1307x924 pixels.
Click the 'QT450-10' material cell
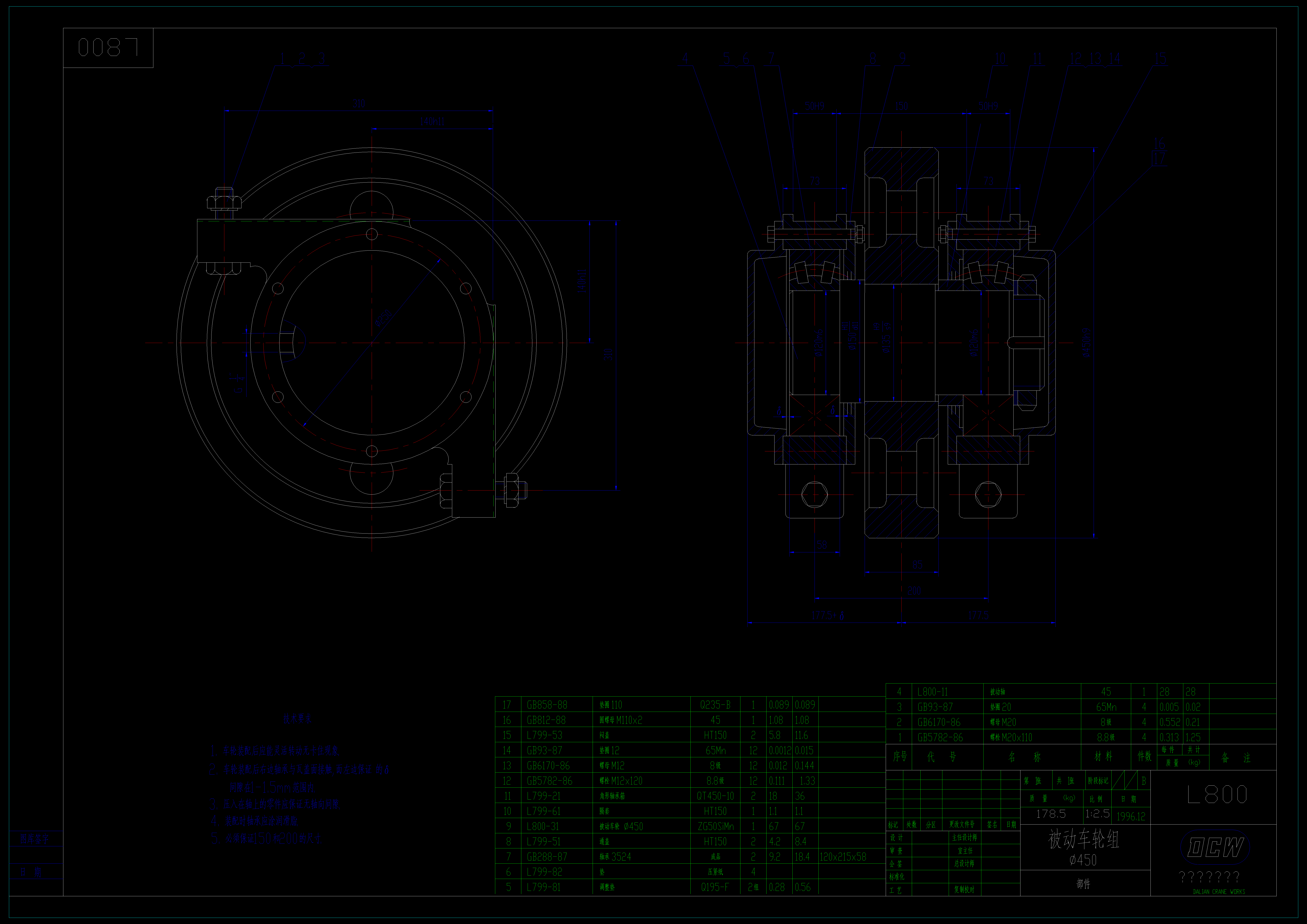click(x=716, y=796)
